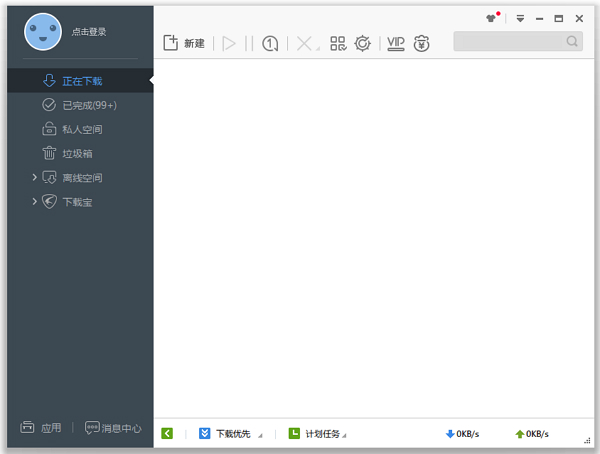Click the window resize grip

click(587, 441)
